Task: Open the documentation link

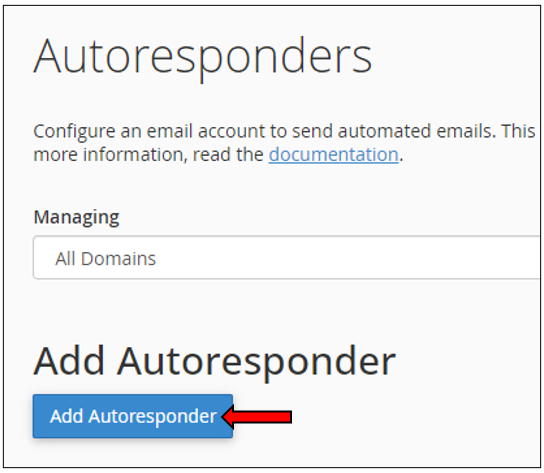Action: (x=333, y=154)
